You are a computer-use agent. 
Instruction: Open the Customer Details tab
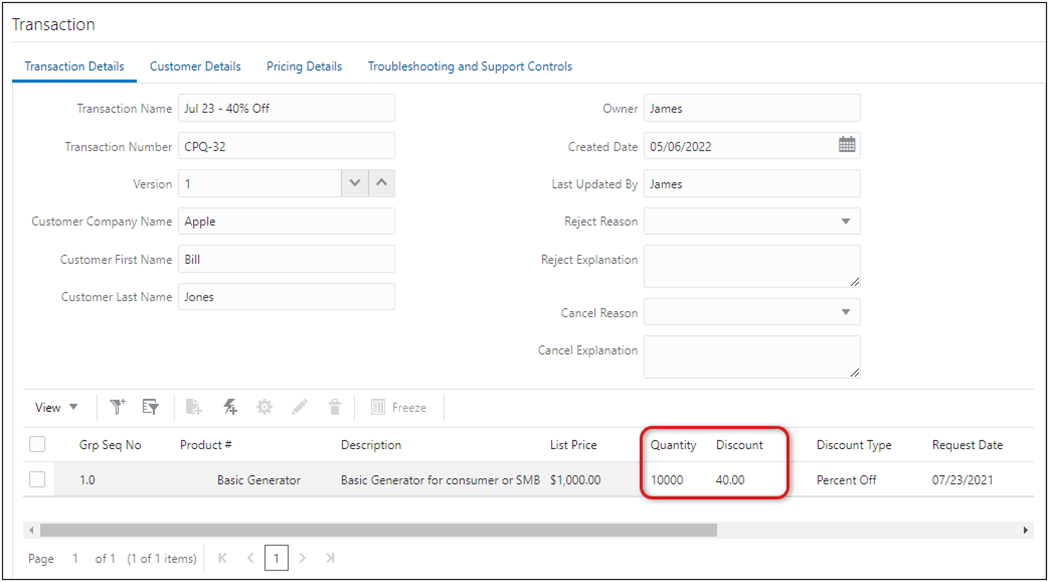pos(195,66)
